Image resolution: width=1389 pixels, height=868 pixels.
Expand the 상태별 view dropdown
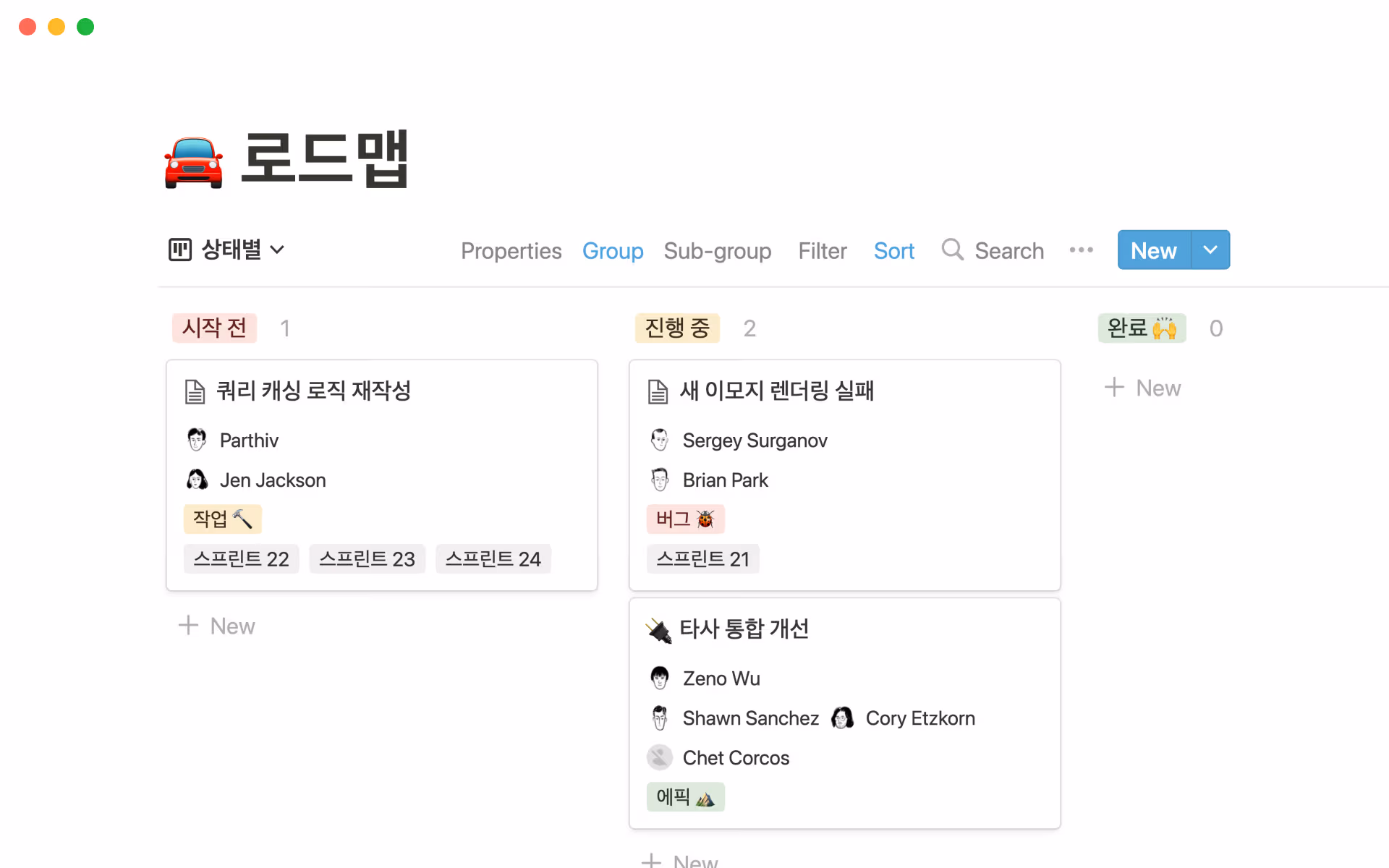pos(279,250)
